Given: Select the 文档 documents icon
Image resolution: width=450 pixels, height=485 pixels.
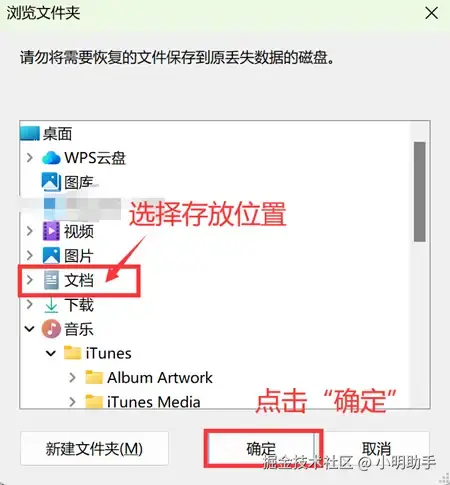Looking at the screenshot, I should point(51,280).
